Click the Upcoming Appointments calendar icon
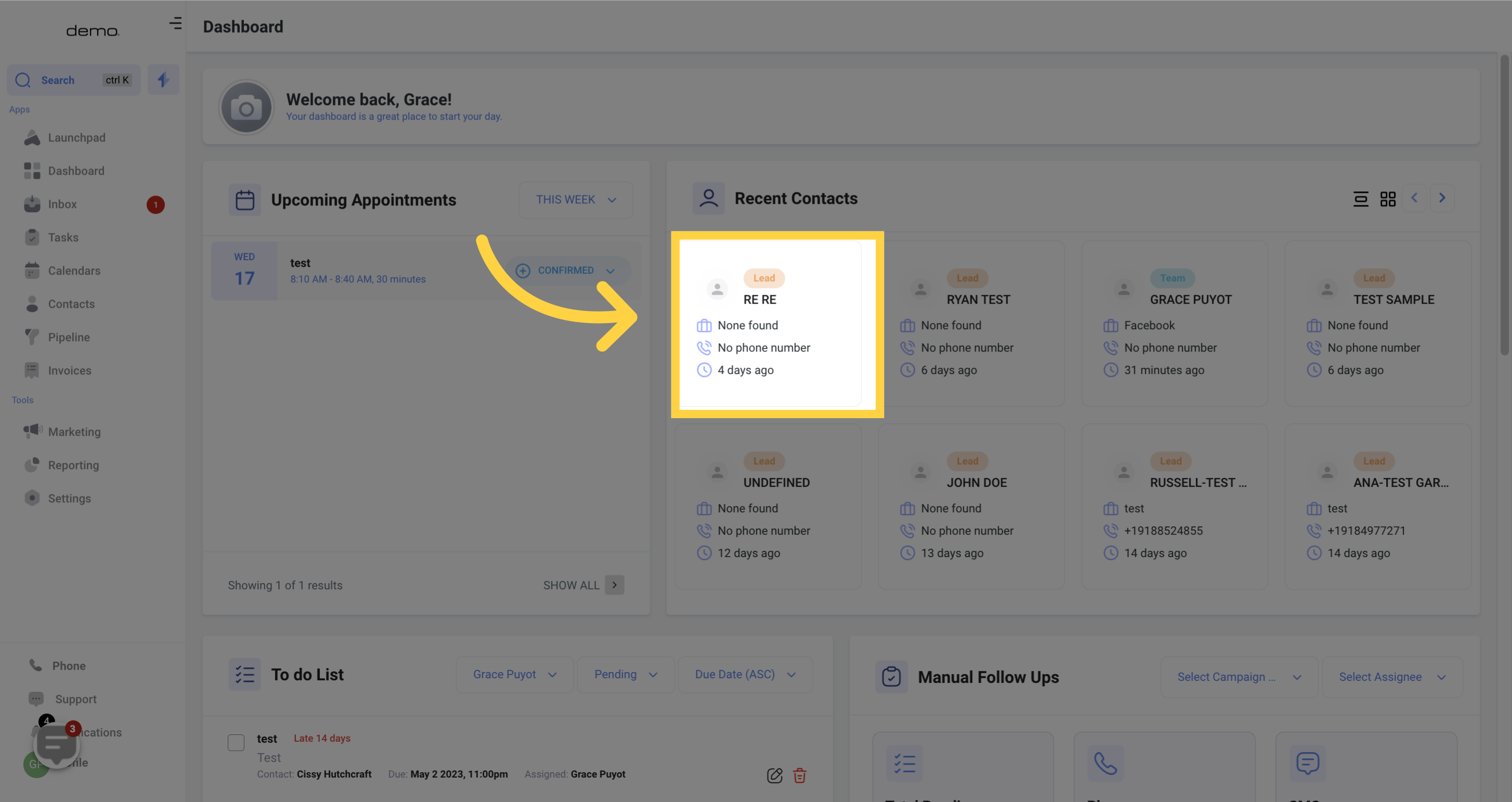1512x802 pixels. pos(245,200)
